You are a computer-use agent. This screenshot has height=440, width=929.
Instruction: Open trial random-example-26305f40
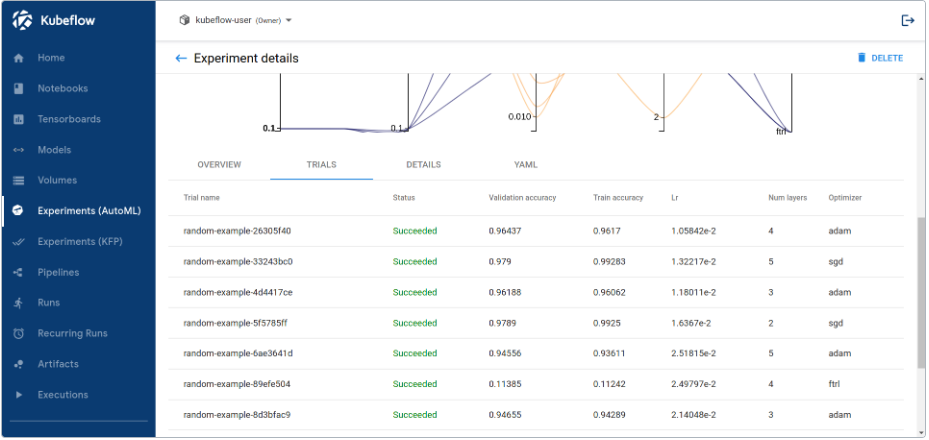pos(238,231)
